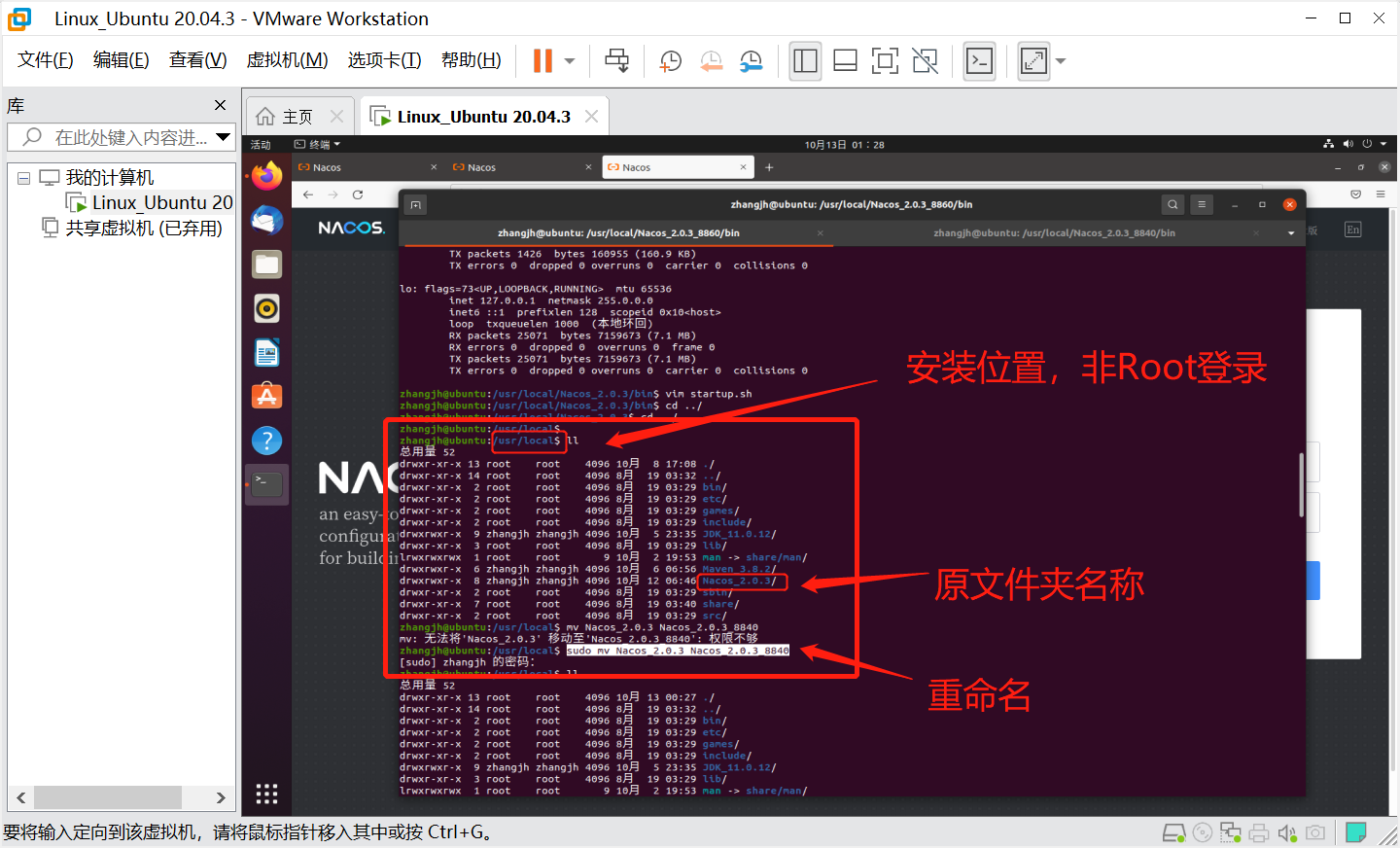Send Ctrl+Alt+Del to the guest OS

(616, 60)
